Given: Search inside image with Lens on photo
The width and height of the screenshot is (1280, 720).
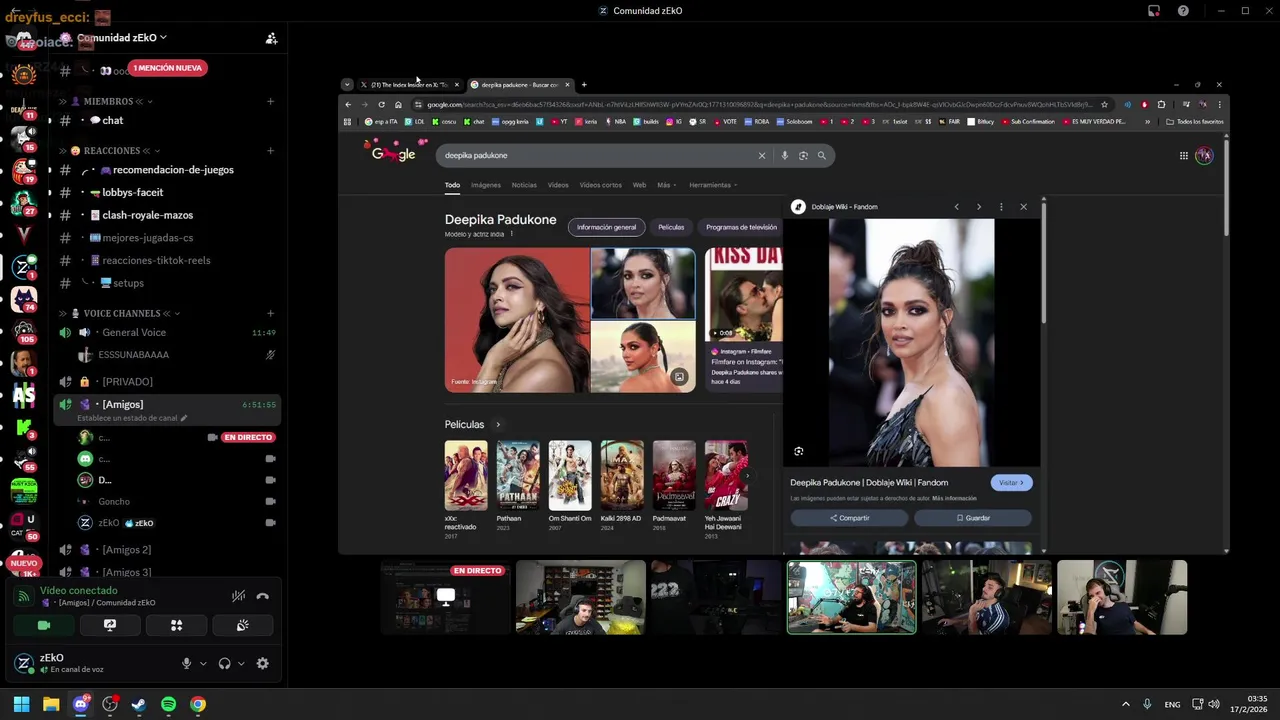Looking at the screenshot, I should coord(798,451).
